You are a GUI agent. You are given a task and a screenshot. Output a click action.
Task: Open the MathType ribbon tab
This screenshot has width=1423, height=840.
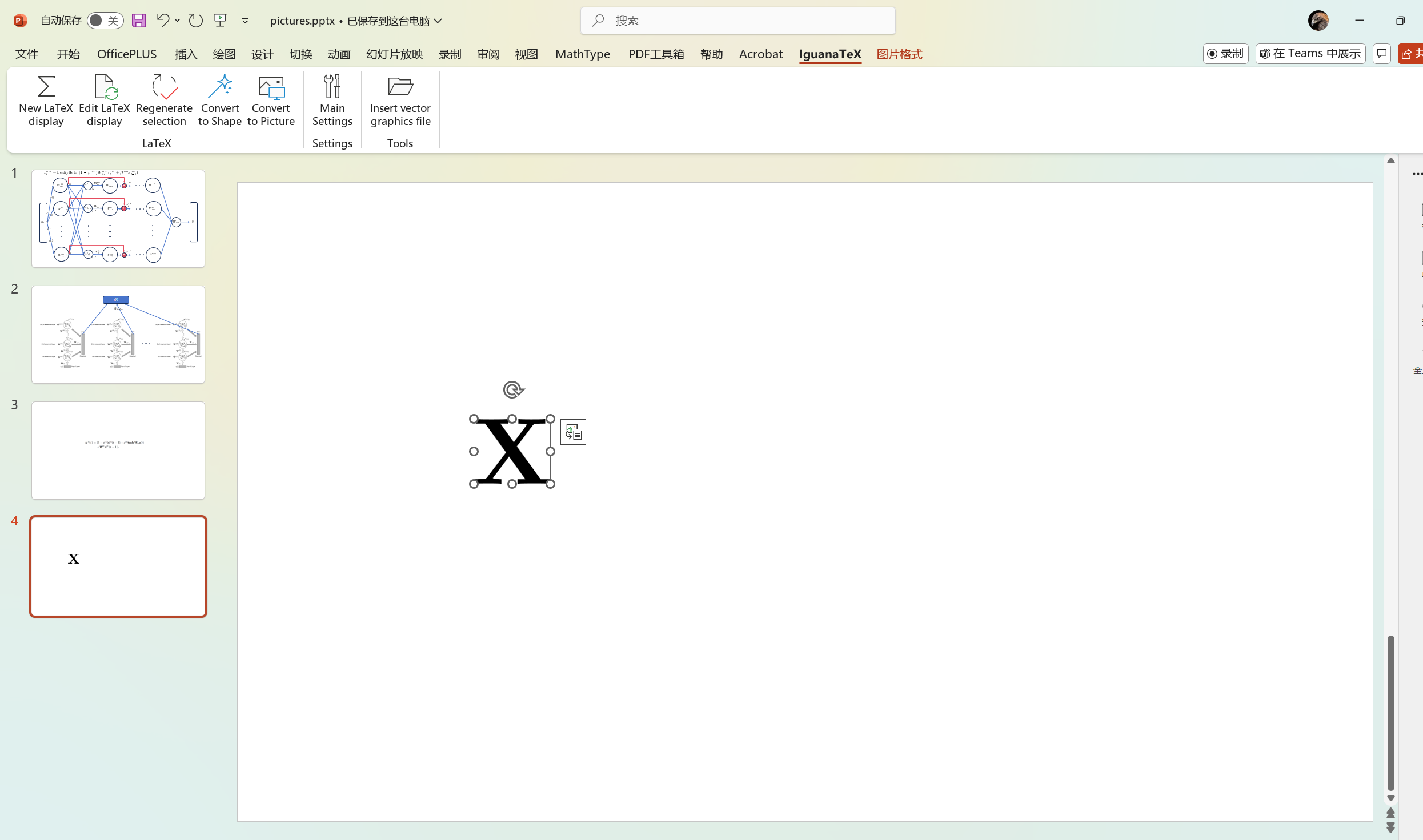coord(582,54)
